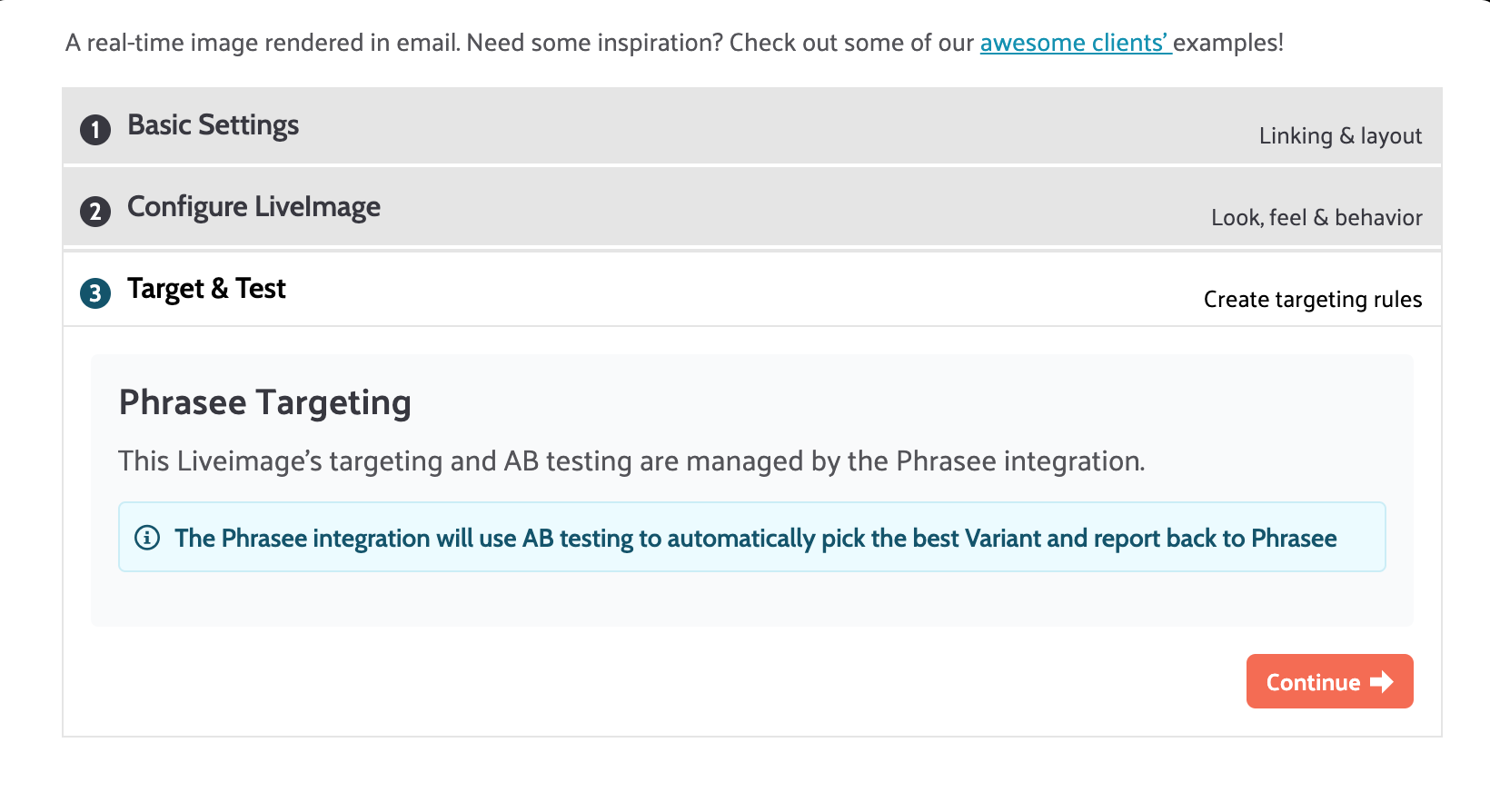Click the info icon in the Phrasee notice

tap(147, 538)
